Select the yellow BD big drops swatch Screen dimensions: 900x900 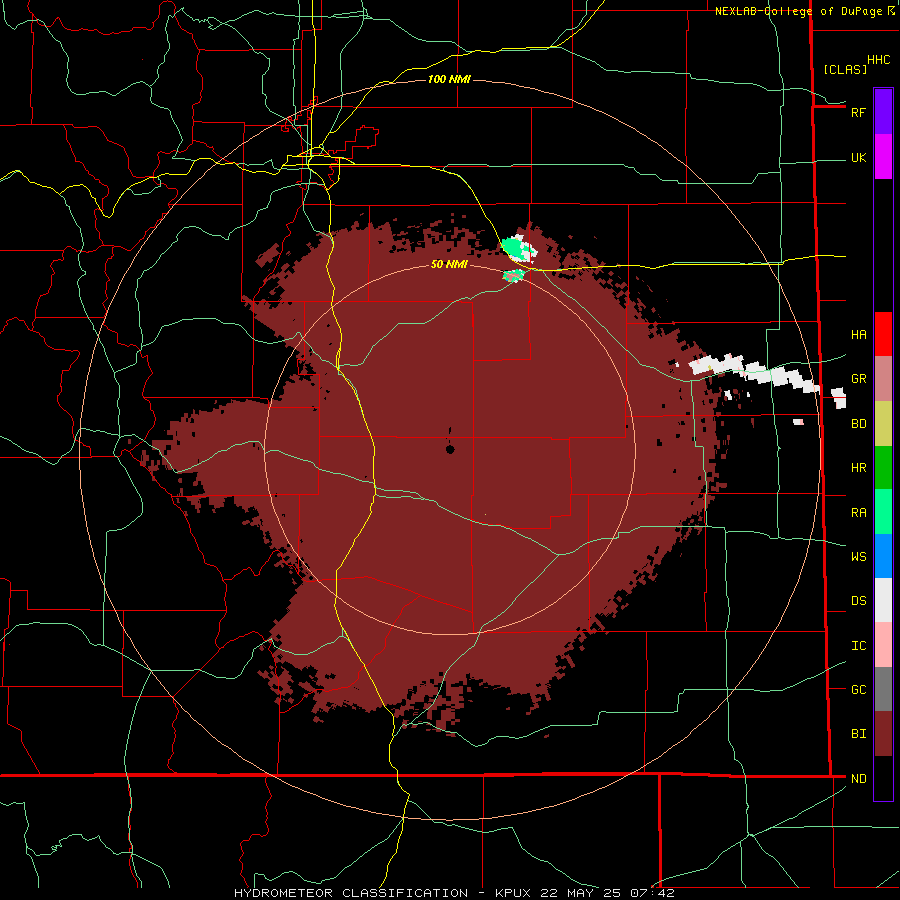click(883, 424)
